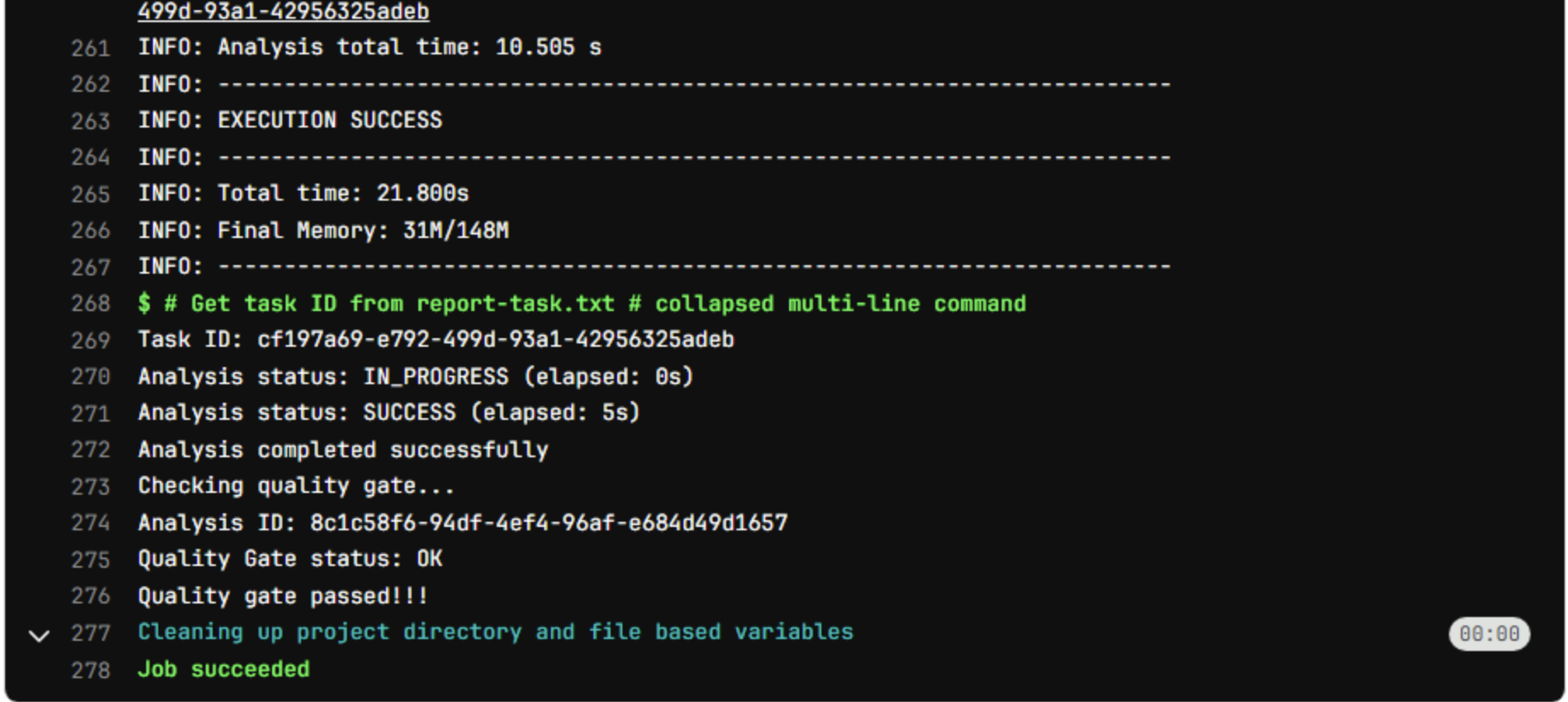Screen dimensions: 1568x702
Task: Select line number 273 beside Checking quality gate
Action: (90, 487)
